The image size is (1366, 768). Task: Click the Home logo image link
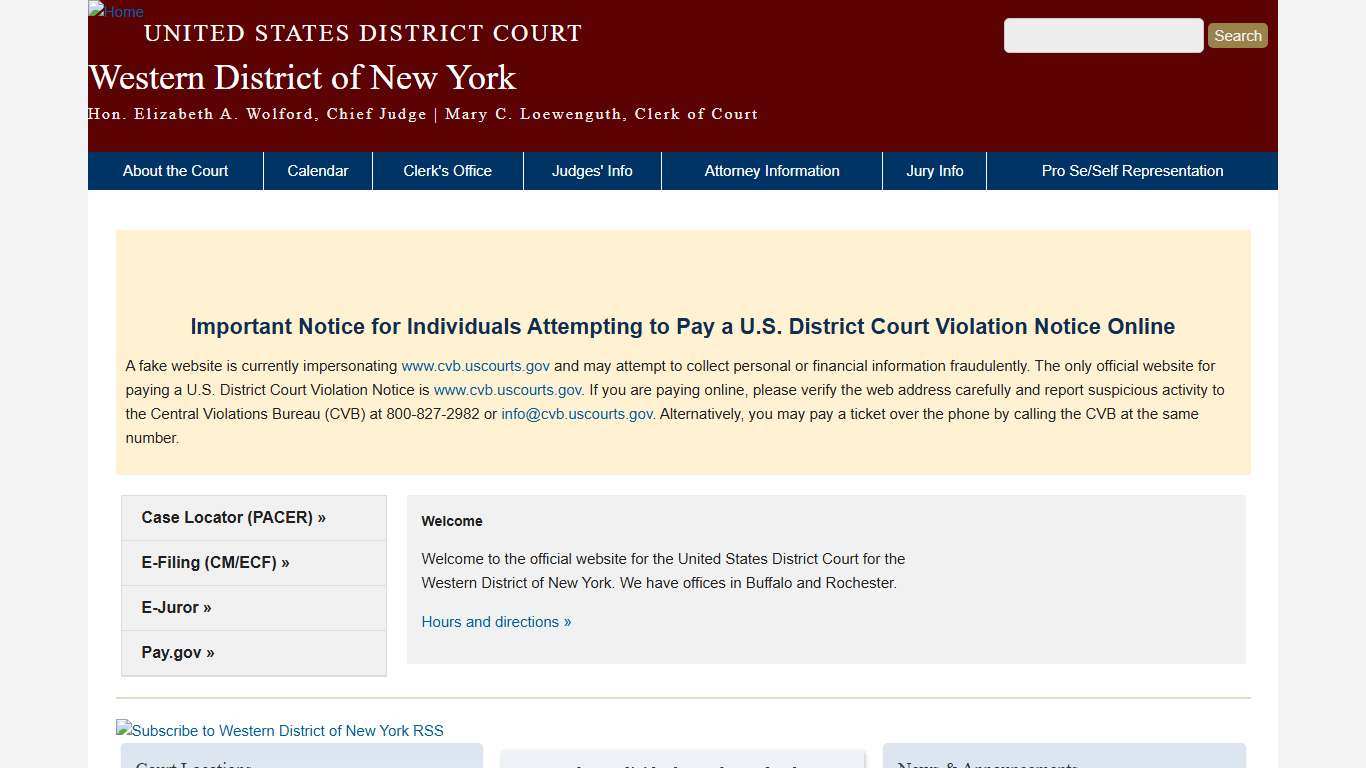[115, 12]
